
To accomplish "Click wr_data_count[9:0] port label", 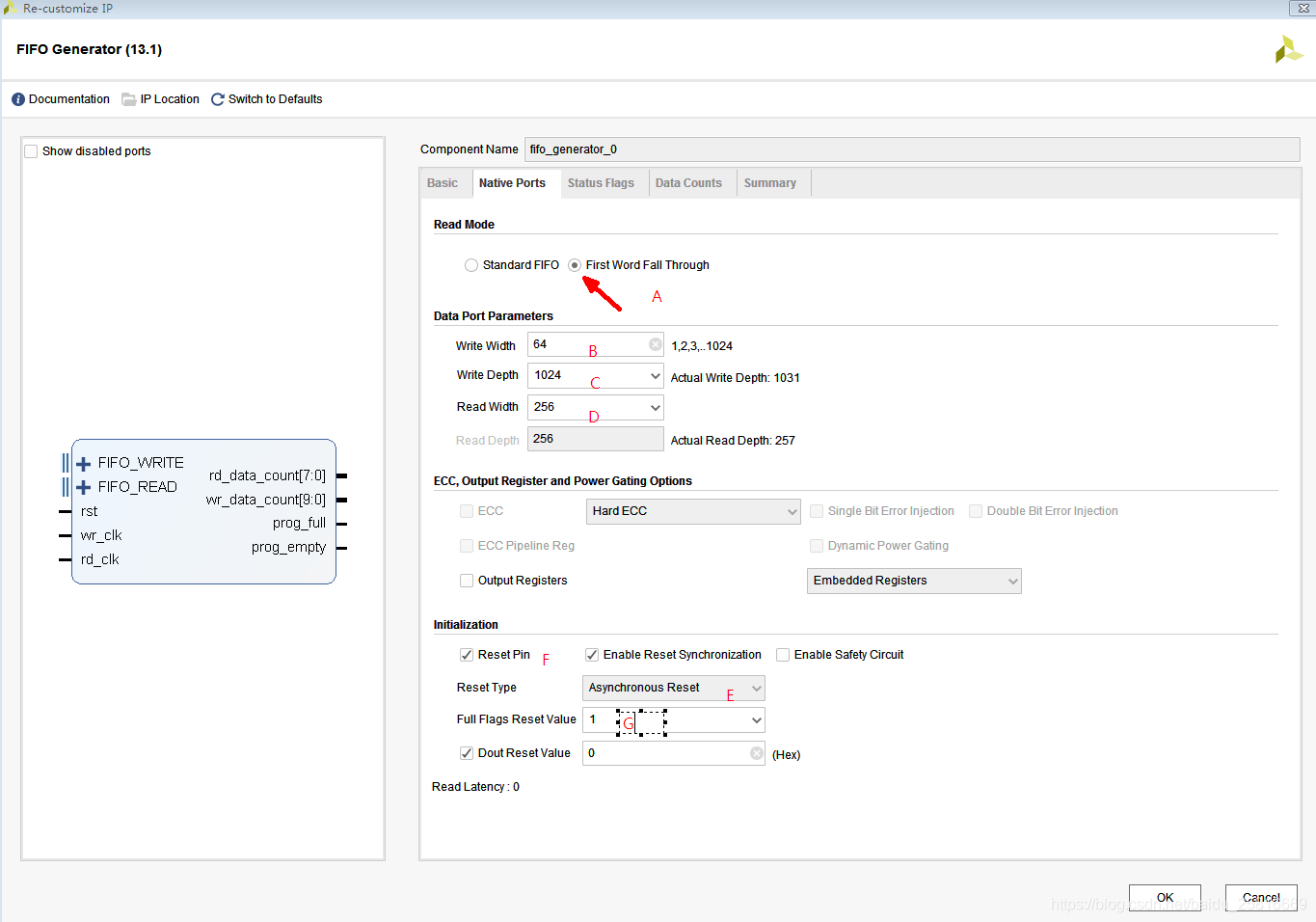I will 266,500.
